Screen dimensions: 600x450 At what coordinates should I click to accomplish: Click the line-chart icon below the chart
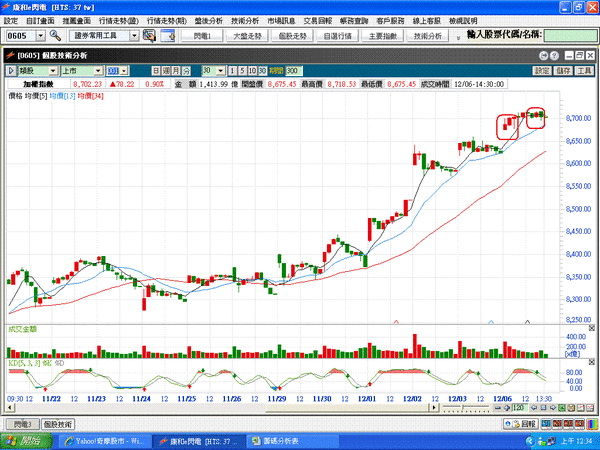pyautogui.click(x=581, y=408)
